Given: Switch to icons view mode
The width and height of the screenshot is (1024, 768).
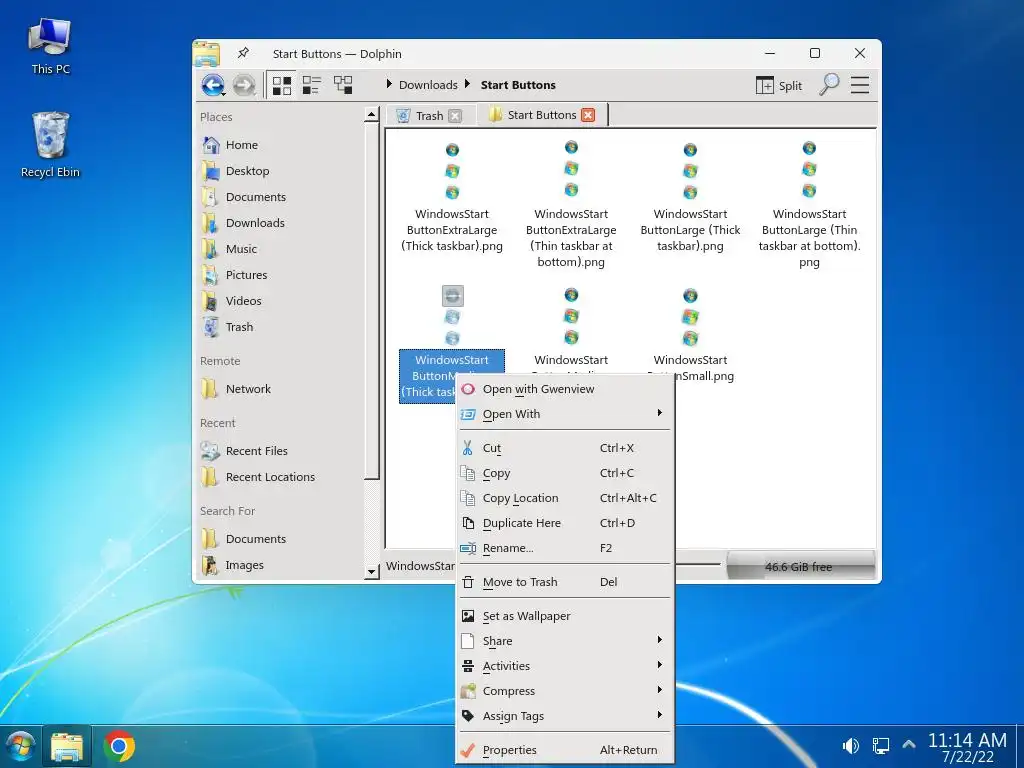Looking at the screenshot, I should [x=281, y=85].
